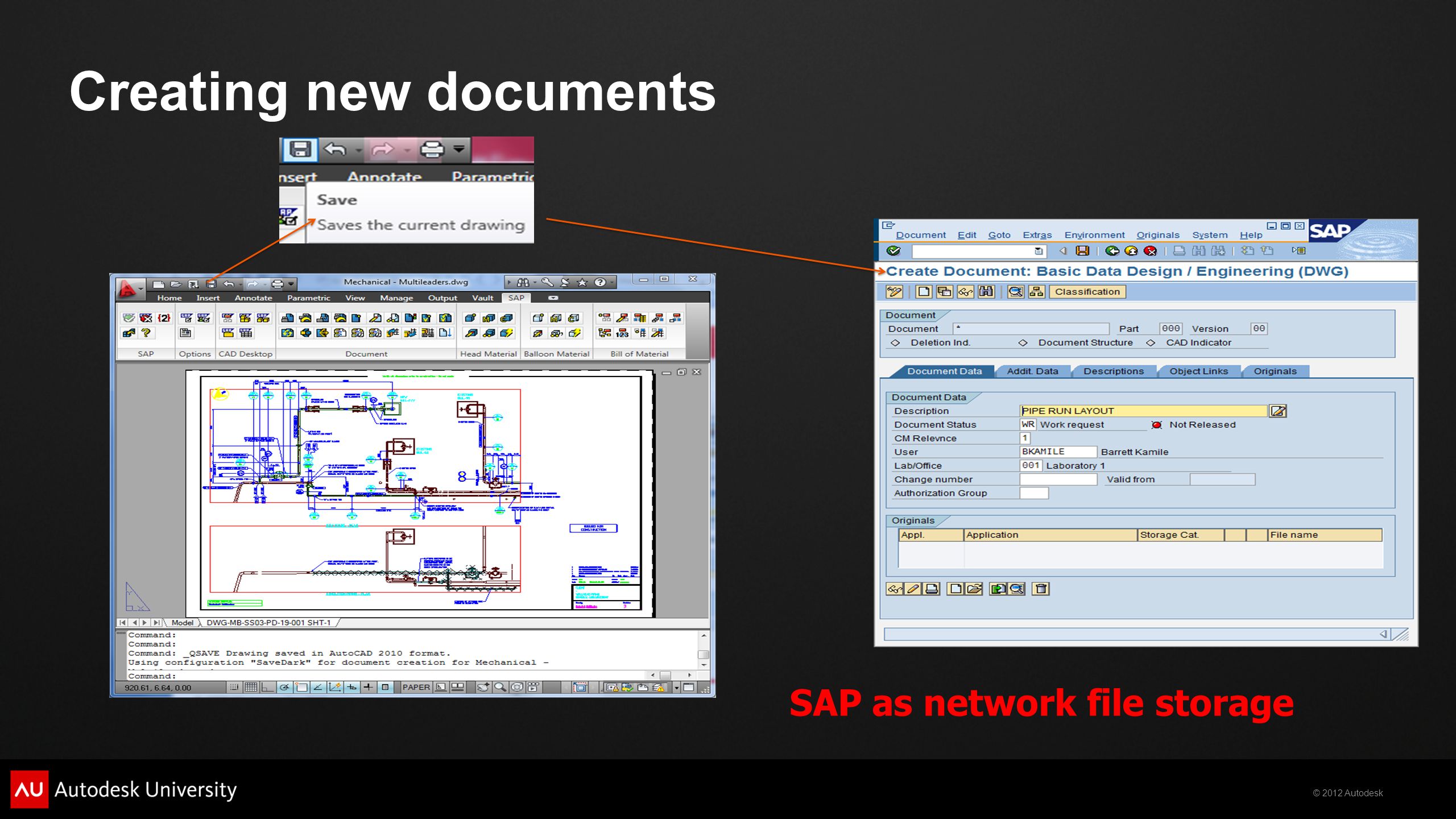
Task: Click the Classification button in SAP
Action: (1087, 292)
